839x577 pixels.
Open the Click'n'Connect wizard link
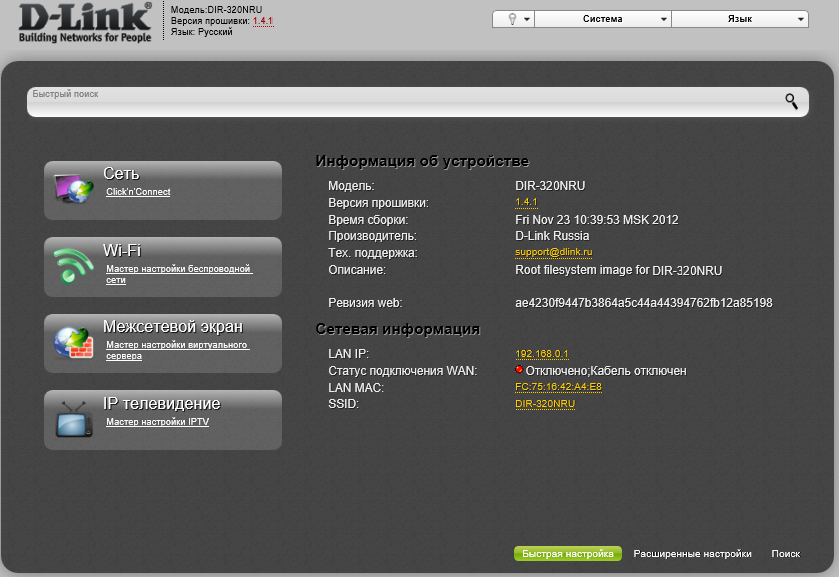pos(138,192)
